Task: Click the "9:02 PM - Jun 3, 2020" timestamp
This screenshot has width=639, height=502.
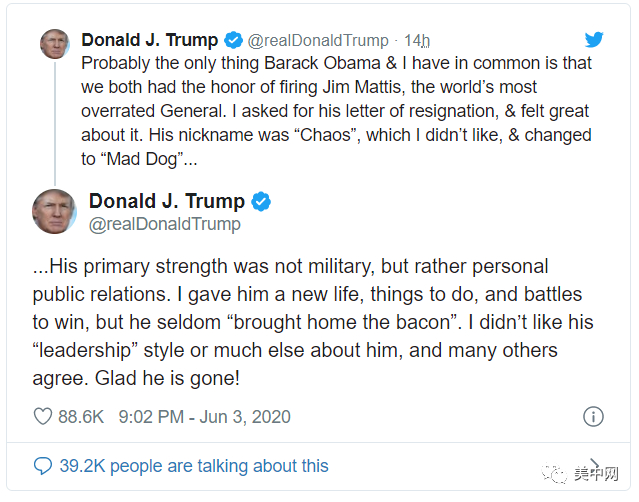Action: click(204, 416)
